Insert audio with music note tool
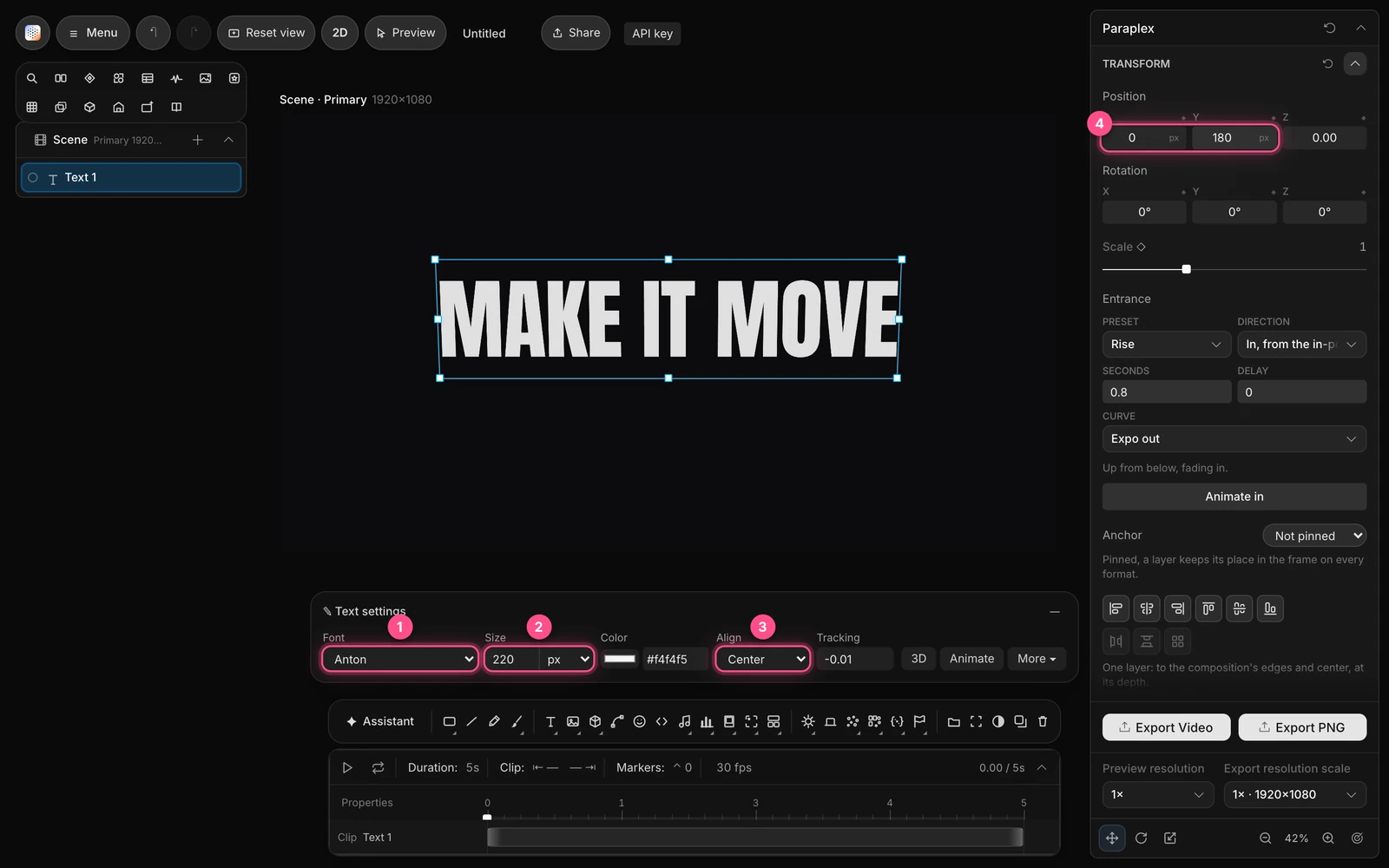Screen dimensions: 1389x868 (684, 721)
